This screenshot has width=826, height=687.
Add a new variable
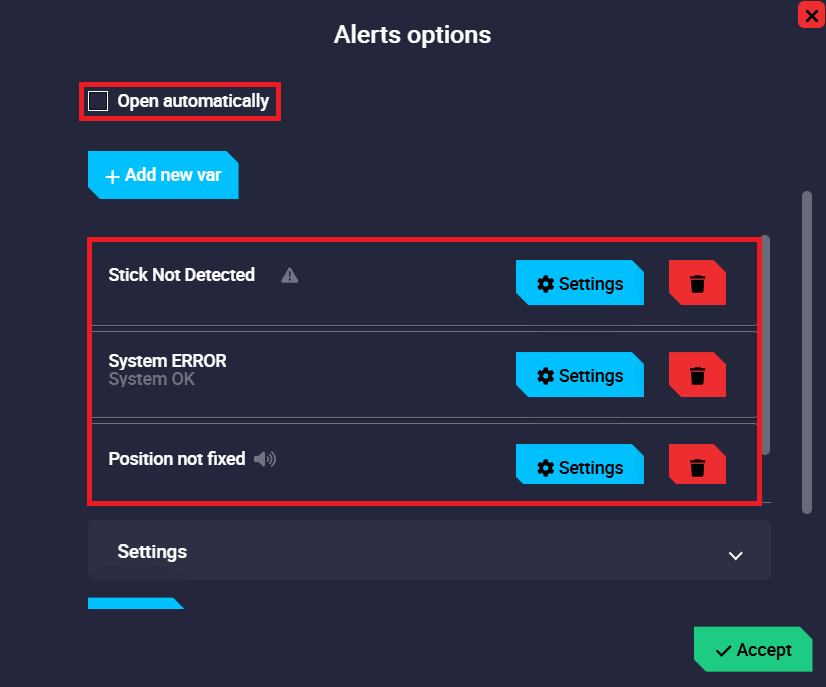pyautogui.click(x=163, y=175)
